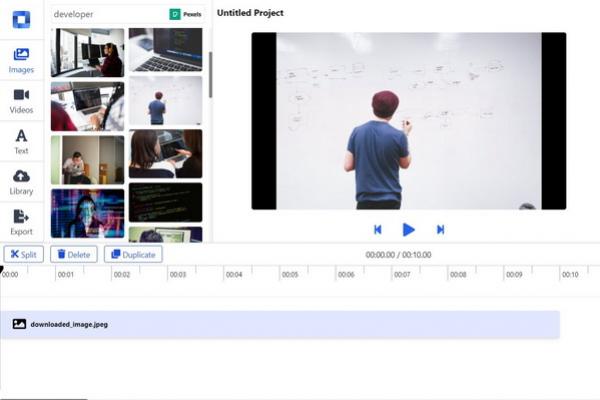Select two women with laptop thumbnail

[165, 153]
